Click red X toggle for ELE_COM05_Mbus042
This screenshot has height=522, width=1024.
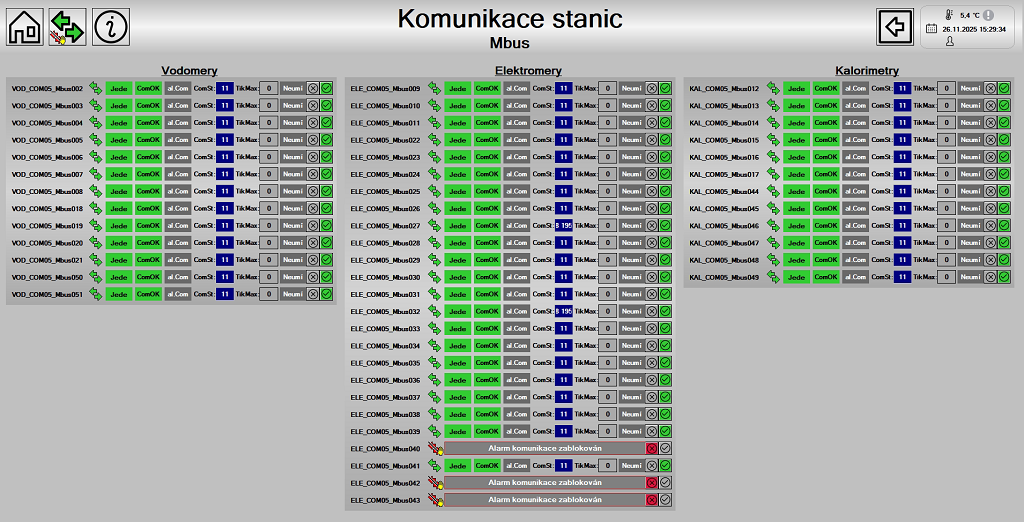[x=652, y=483]
